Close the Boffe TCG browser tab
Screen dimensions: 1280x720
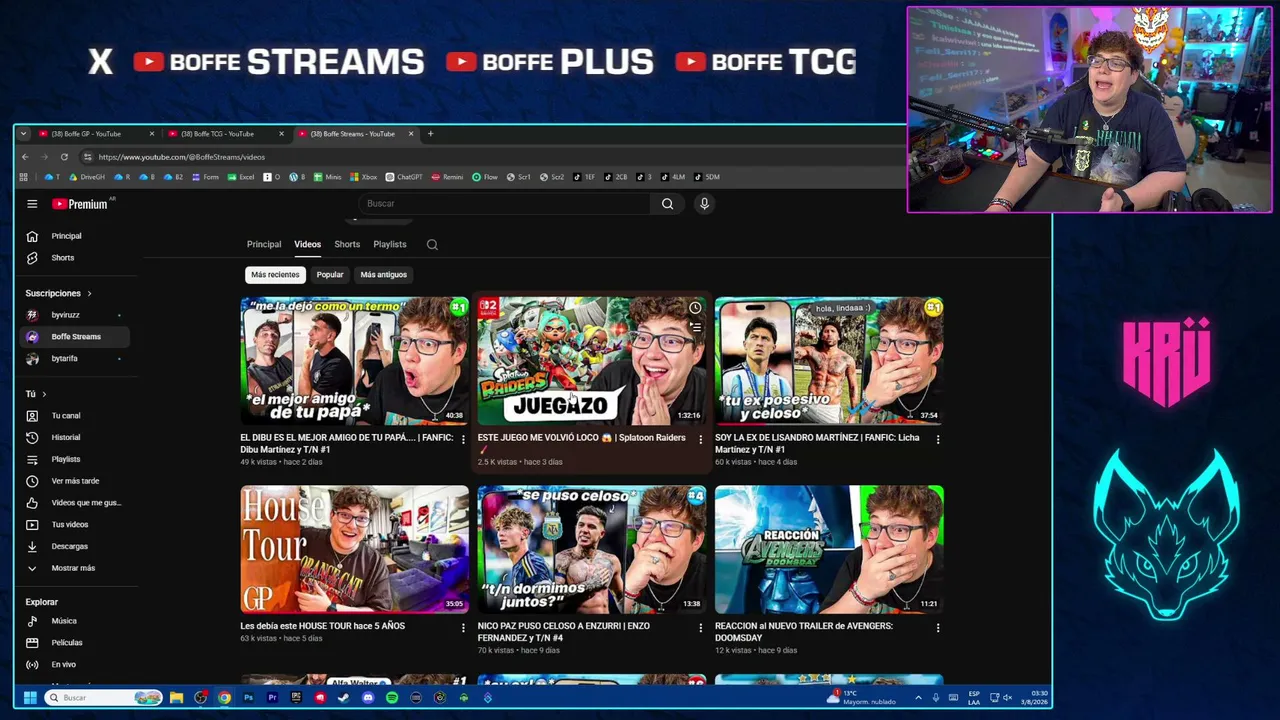[281, 134]
